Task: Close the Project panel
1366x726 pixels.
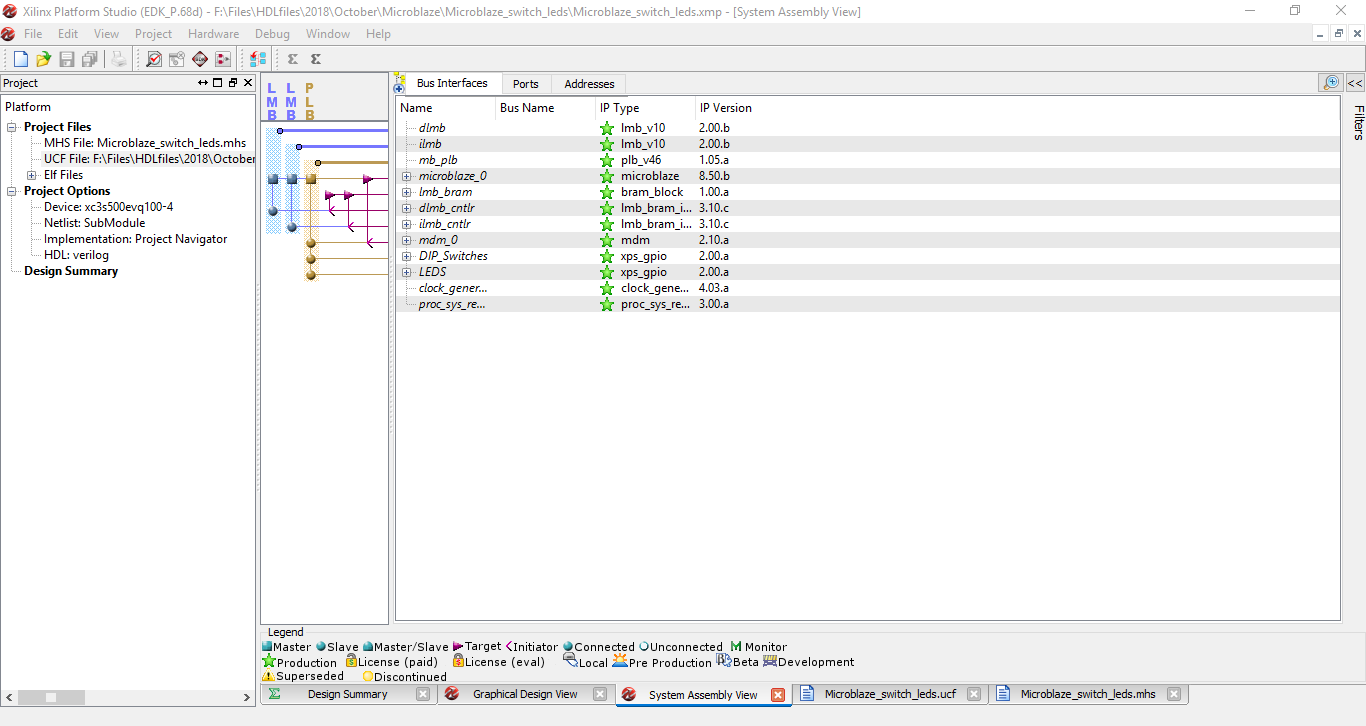Action: coord(248,83)
